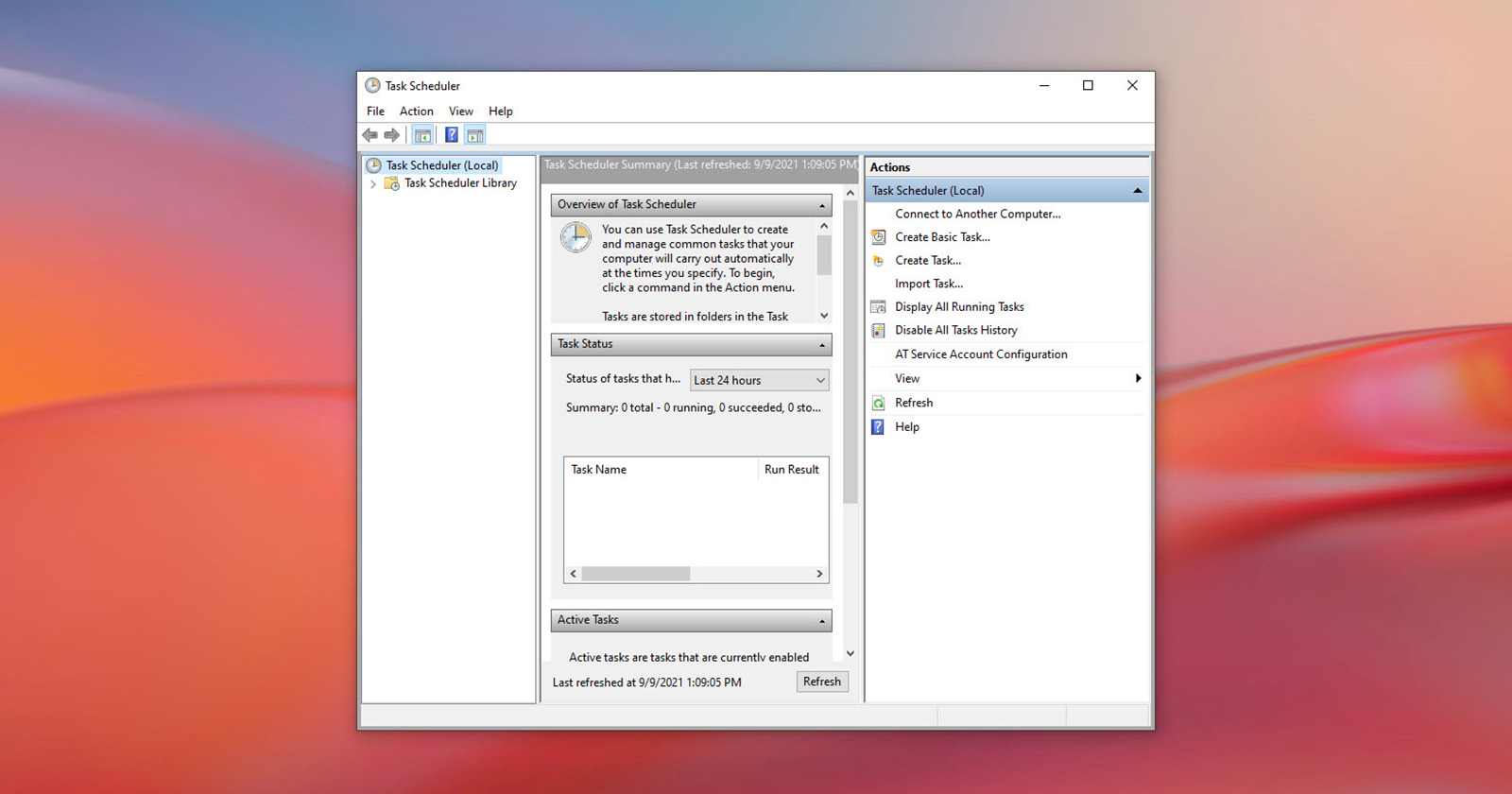
Task: Select Task Scheduler (Local) tree node
Action: 441,165
